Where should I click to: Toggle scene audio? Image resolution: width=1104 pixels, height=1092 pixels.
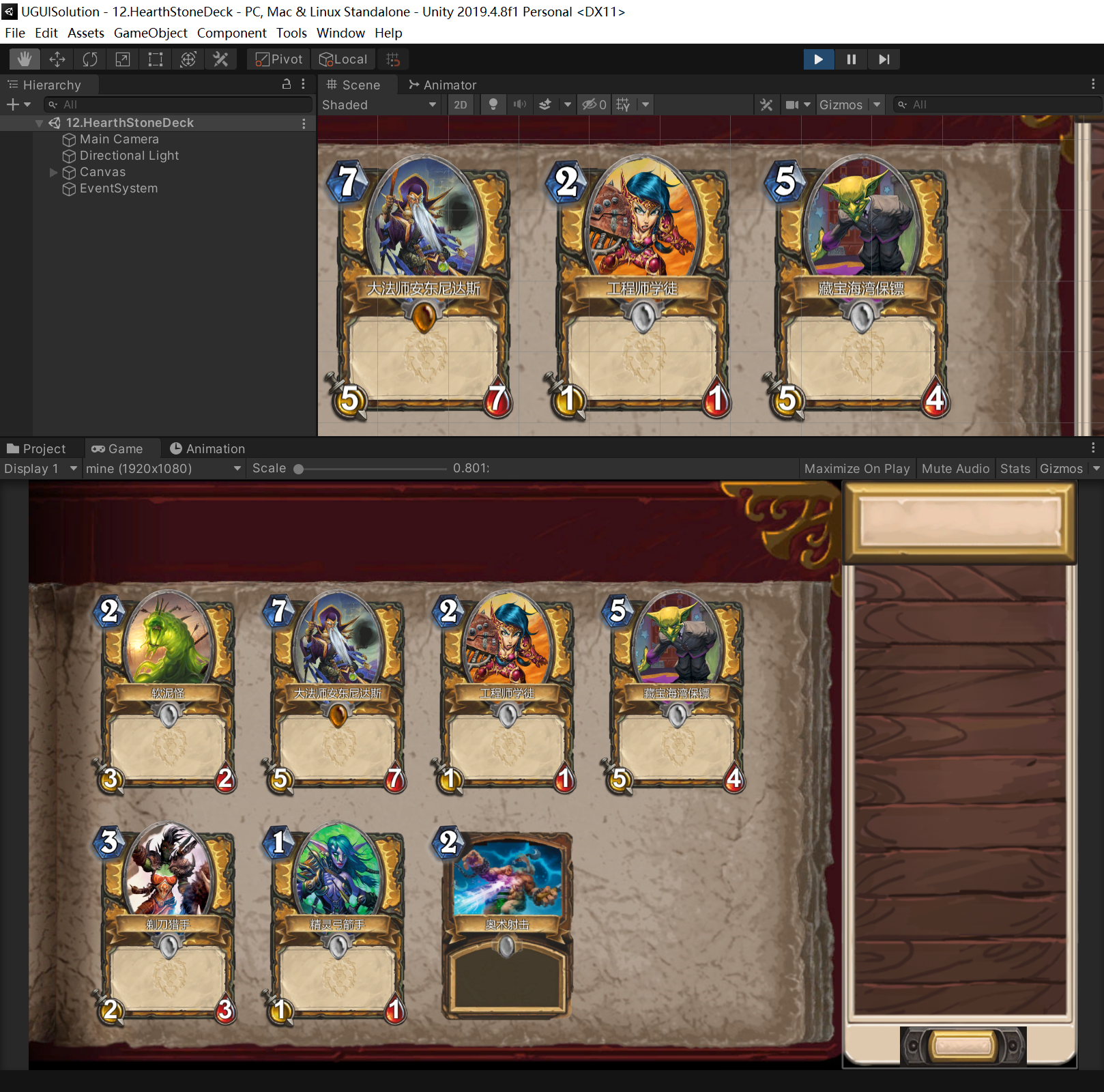pos(520,104)
